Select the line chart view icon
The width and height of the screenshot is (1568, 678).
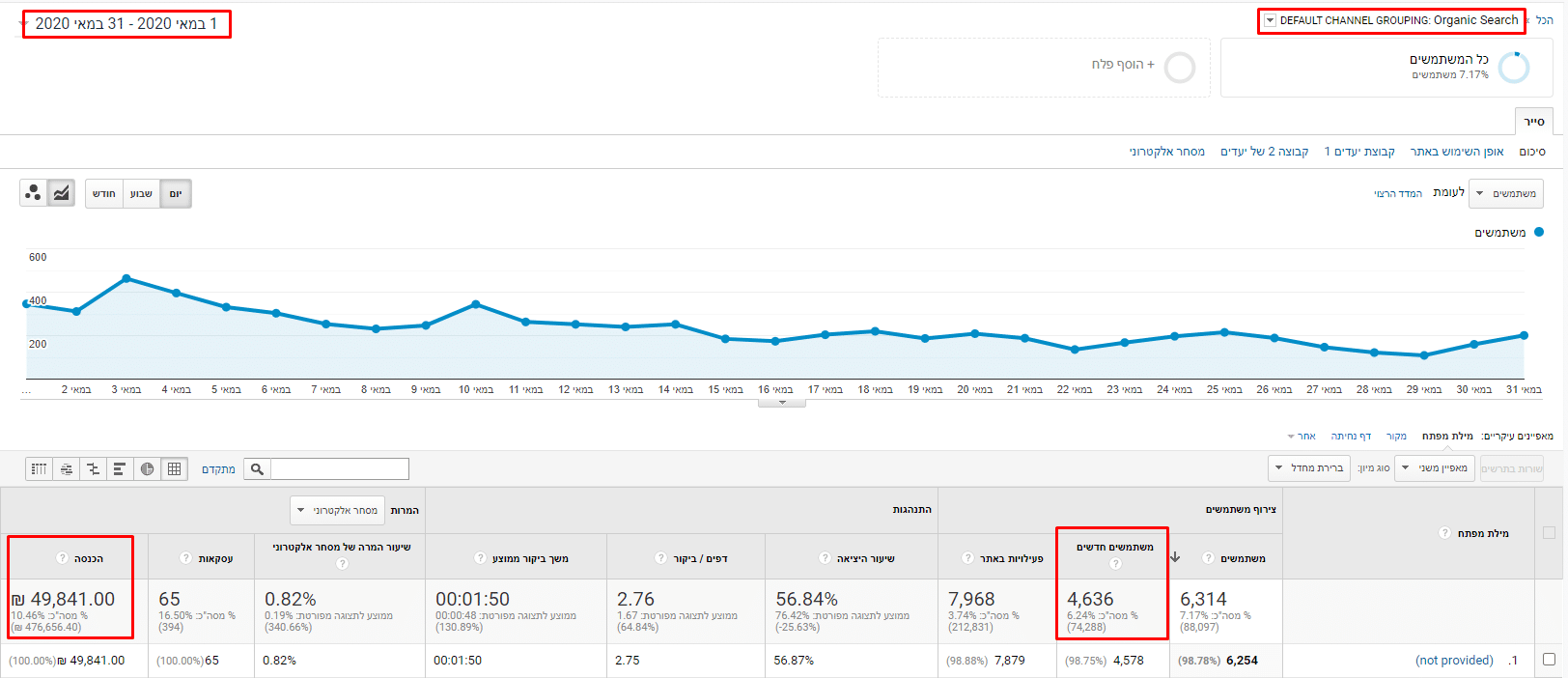61,193
